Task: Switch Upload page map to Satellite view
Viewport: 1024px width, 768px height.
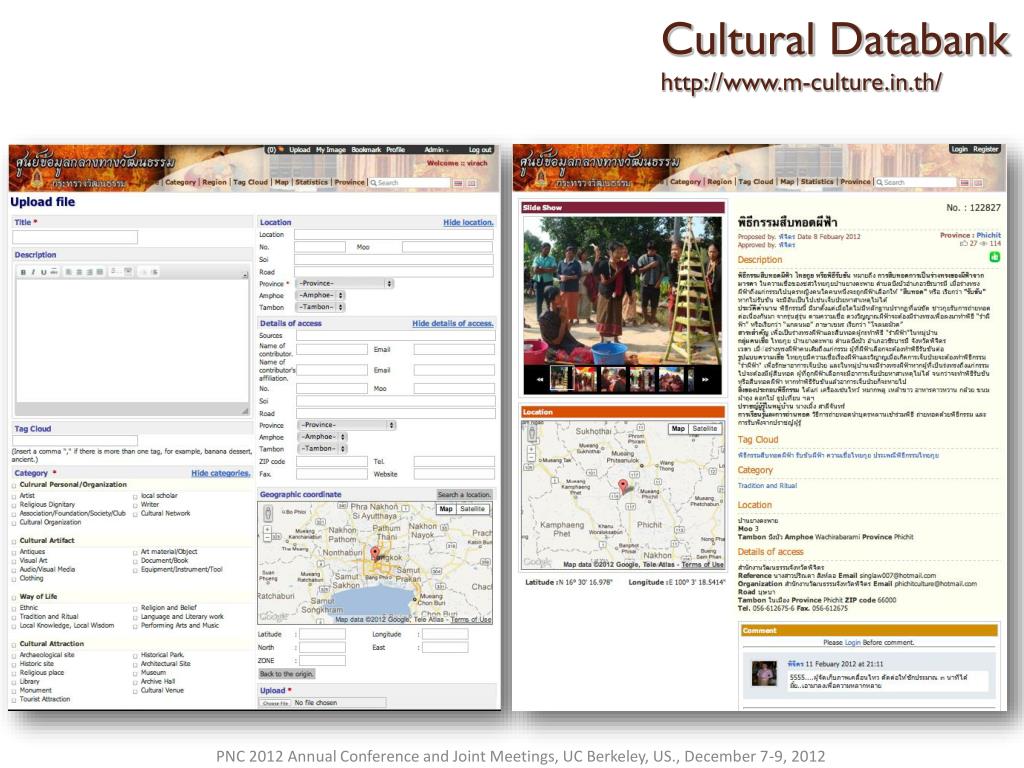Action: [x=472, y=509]
